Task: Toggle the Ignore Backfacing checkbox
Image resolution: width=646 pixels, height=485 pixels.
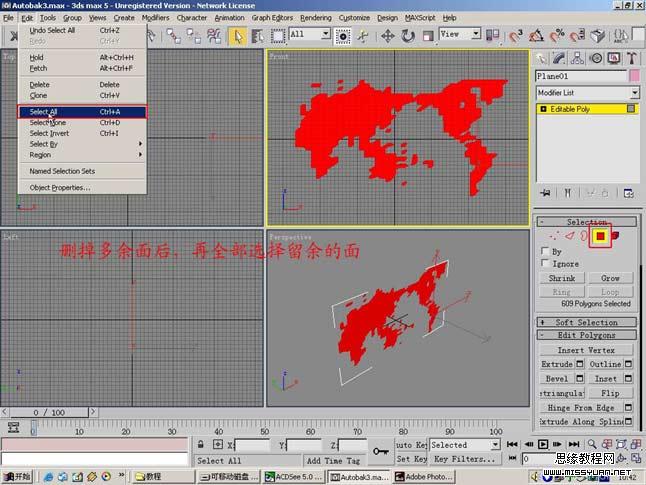Action: point(544,264)
